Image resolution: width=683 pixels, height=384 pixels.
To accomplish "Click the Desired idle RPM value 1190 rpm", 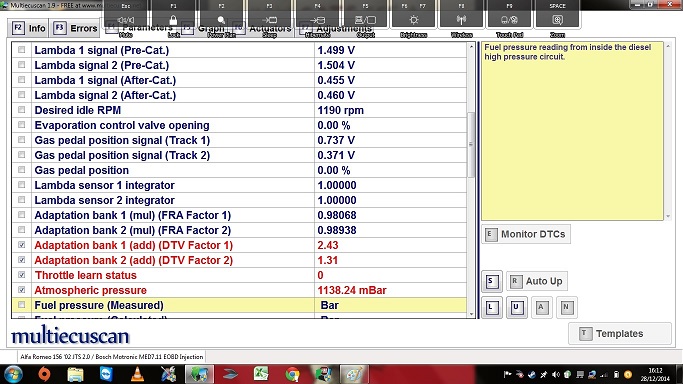I will (341, 110).
